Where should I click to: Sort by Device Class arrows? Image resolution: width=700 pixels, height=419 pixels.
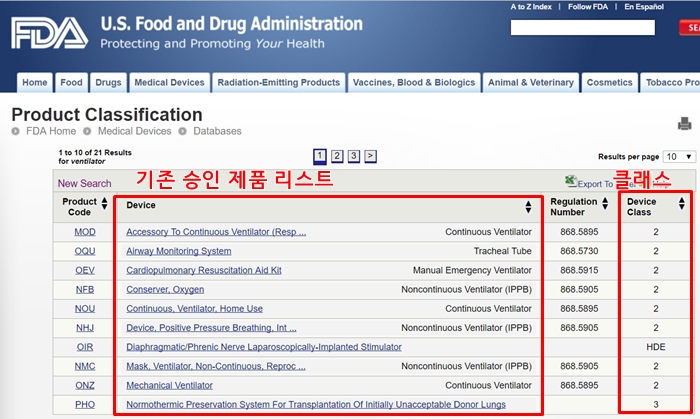(x=682, y=203)
